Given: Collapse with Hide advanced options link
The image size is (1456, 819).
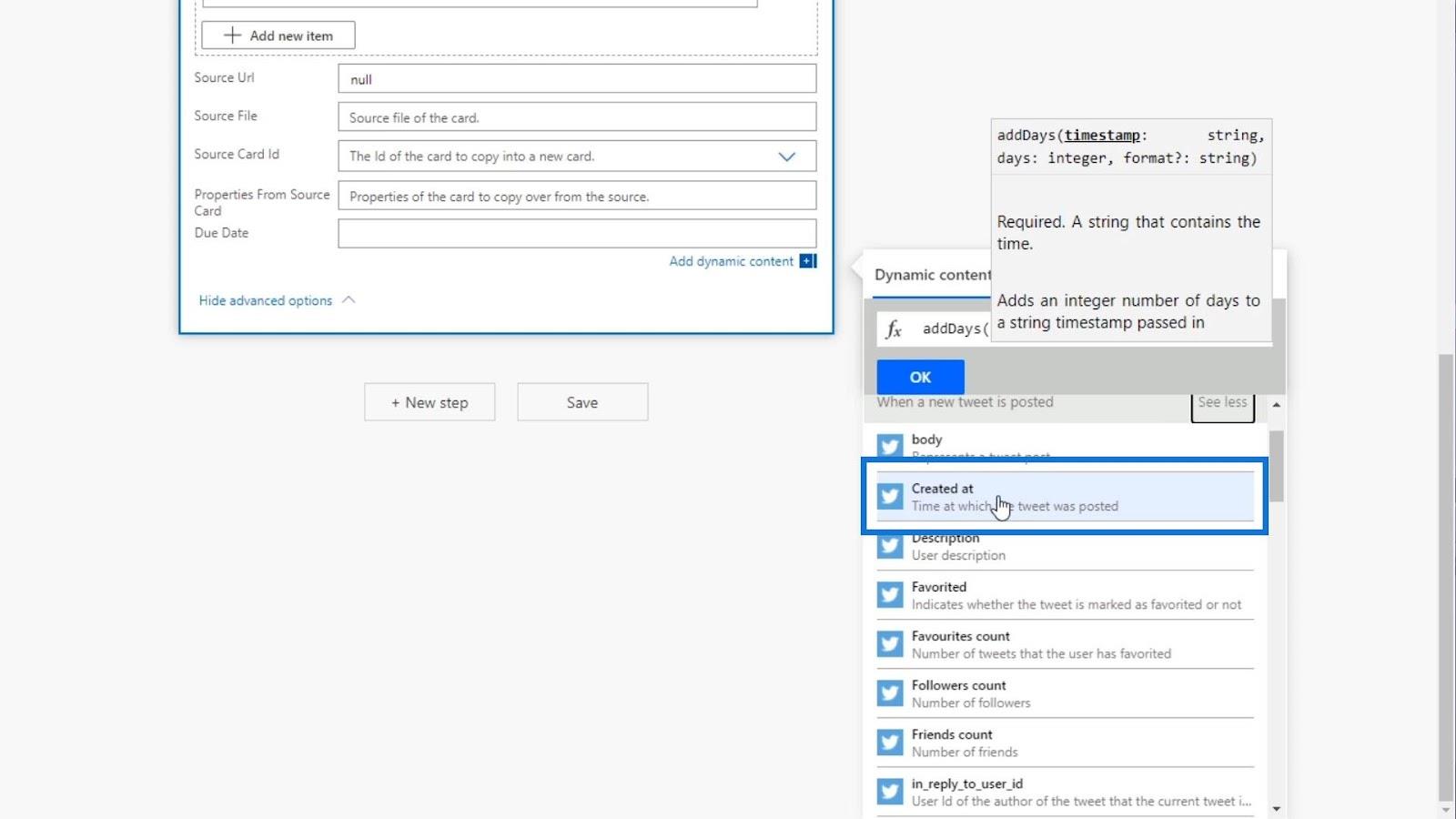Looking at the screenshot, I should tap(265, 300).
